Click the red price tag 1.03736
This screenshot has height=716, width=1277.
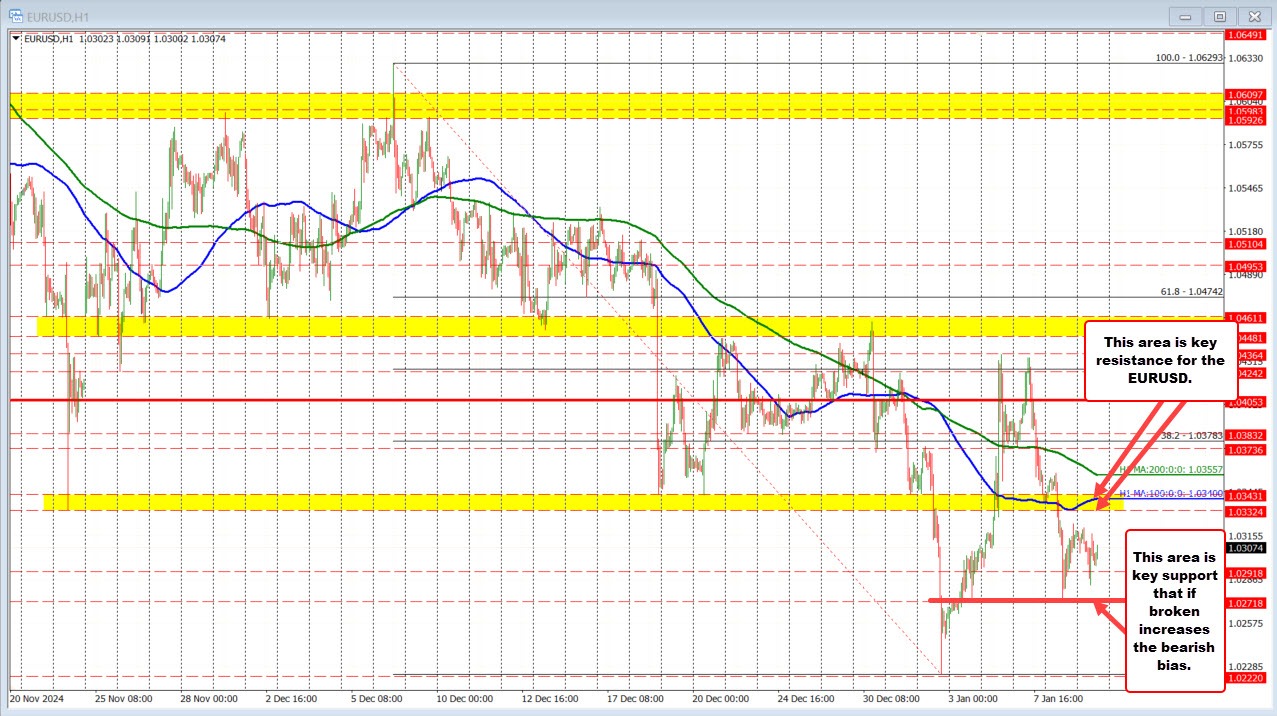1247,449
